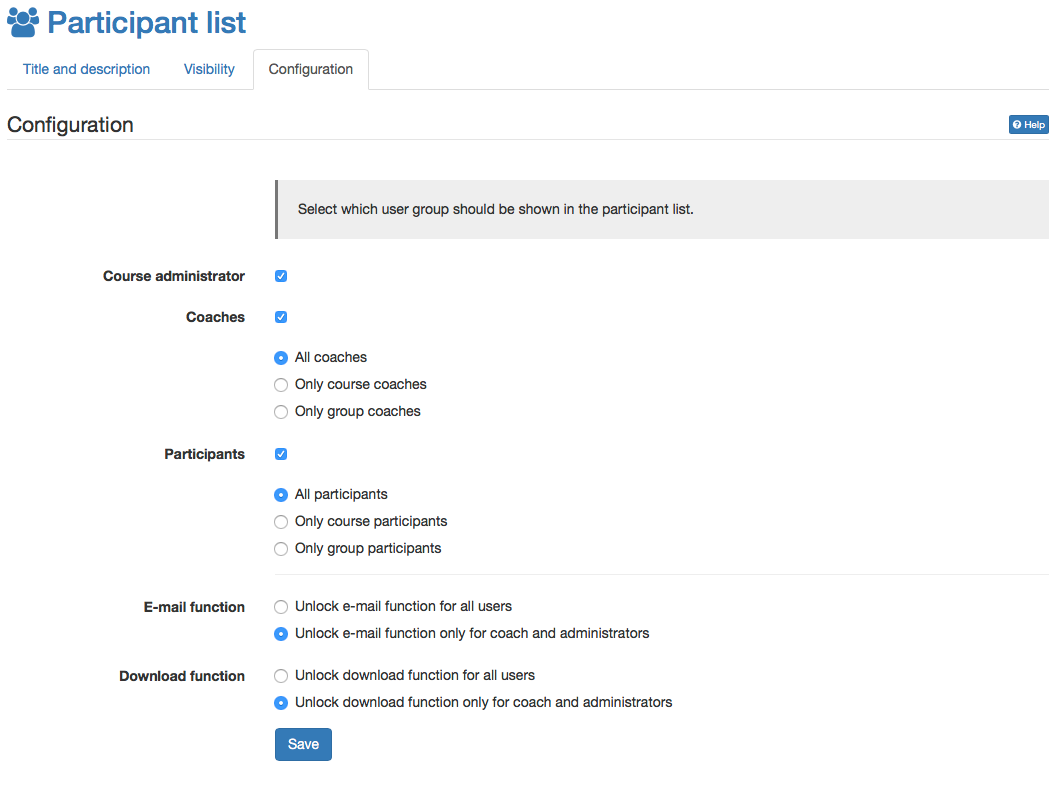Switch to the Title and description tab
The image size is (1061, 791).
[86, 69]
